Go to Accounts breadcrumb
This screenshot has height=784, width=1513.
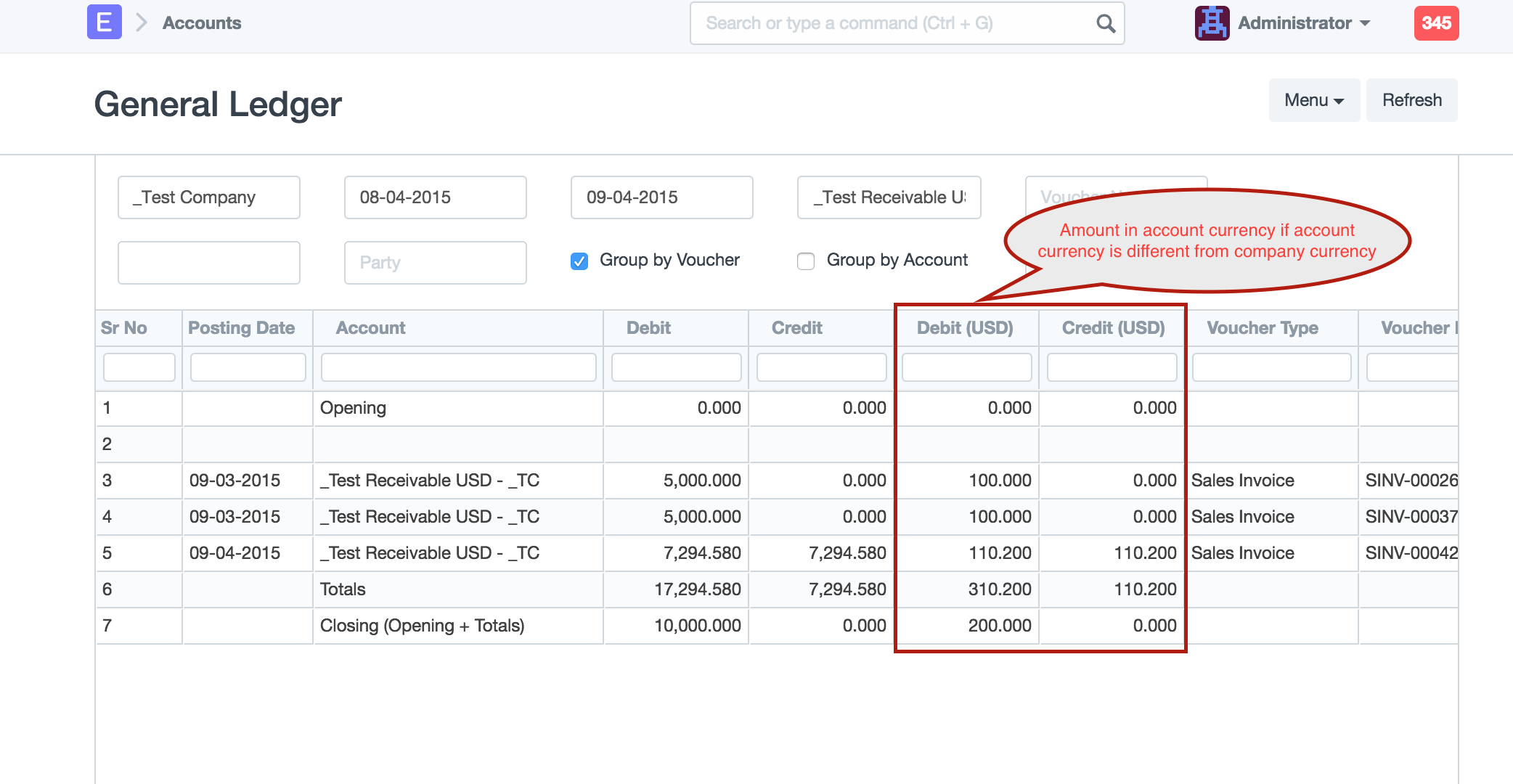(x=202, y=23)
